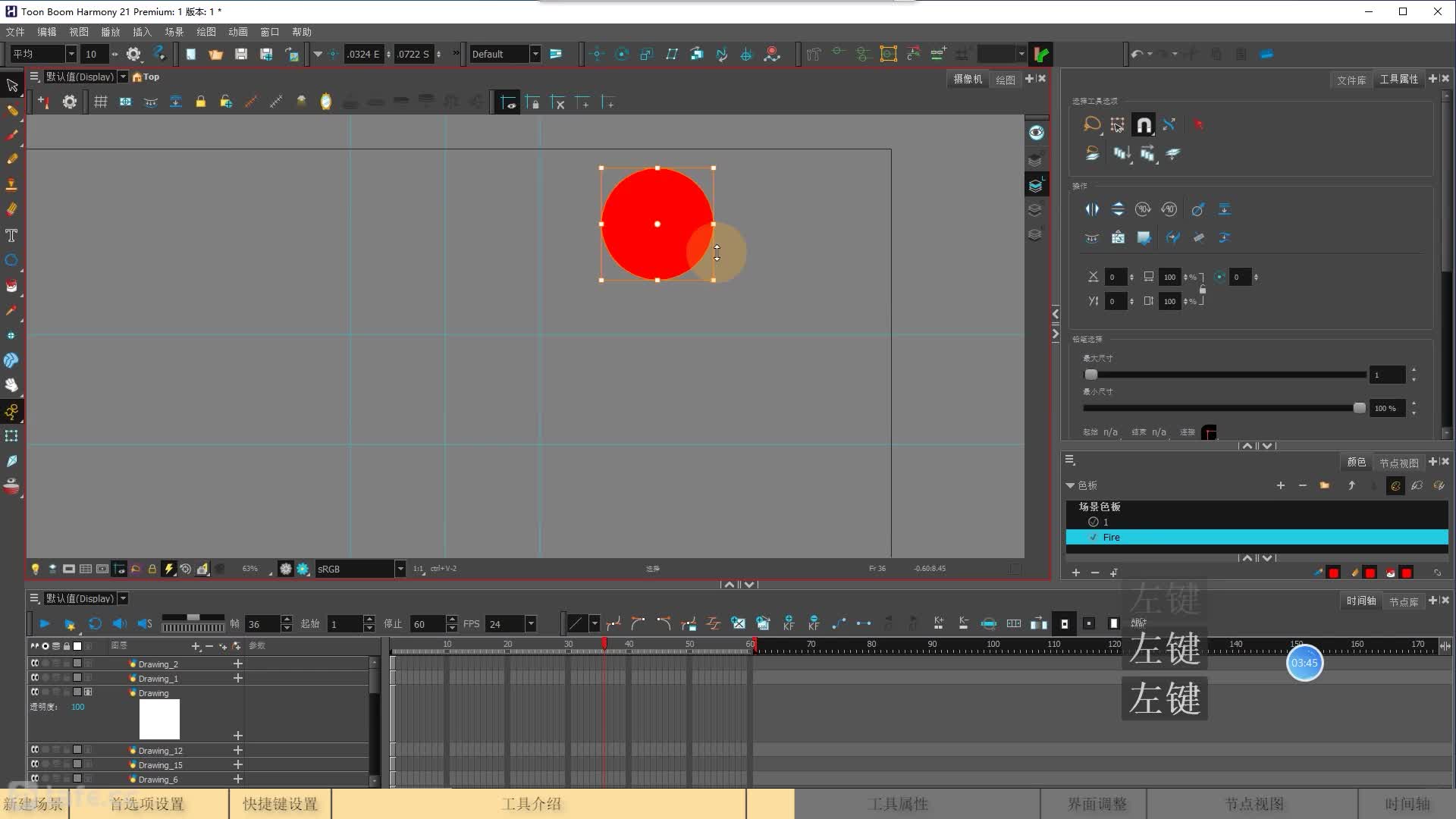The image size is (1456, 819).
Task: Toggle visibility of Drawing_12 layer
Action: [x=35, y=750]
